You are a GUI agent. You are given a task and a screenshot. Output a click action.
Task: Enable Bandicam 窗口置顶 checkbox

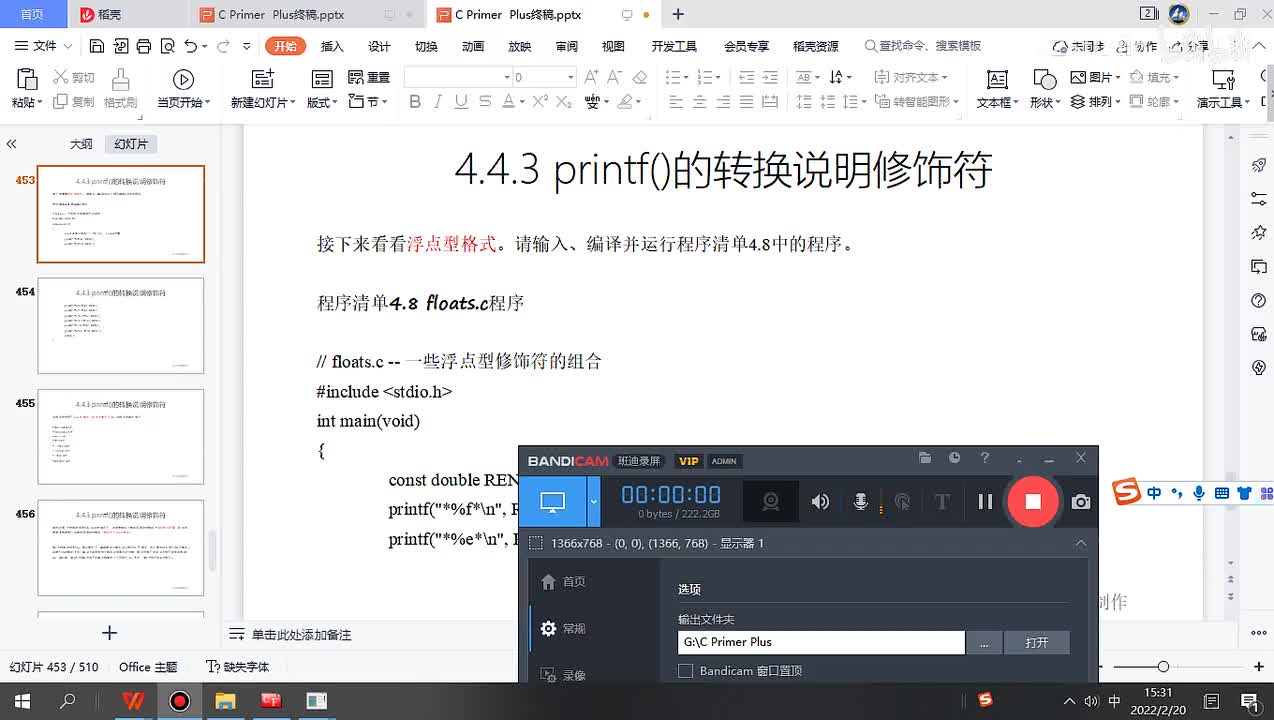pos(685,671)
